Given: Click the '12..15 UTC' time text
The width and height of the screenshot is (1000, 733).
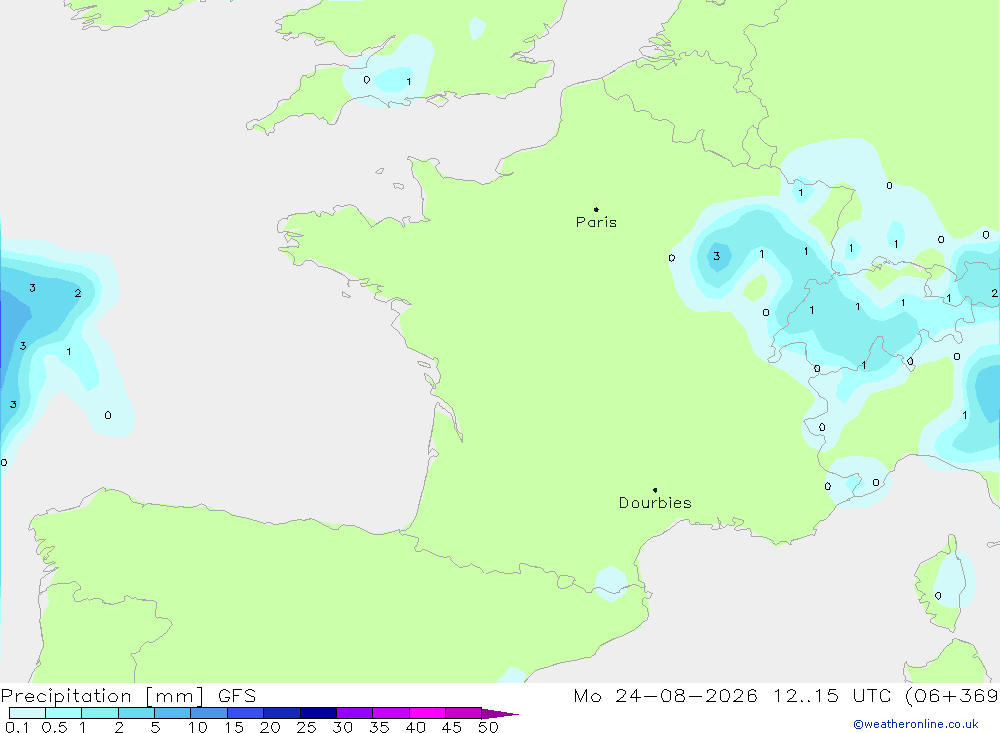Looking at the screenshot, I should pyautogui.click(x=832, y=695).
